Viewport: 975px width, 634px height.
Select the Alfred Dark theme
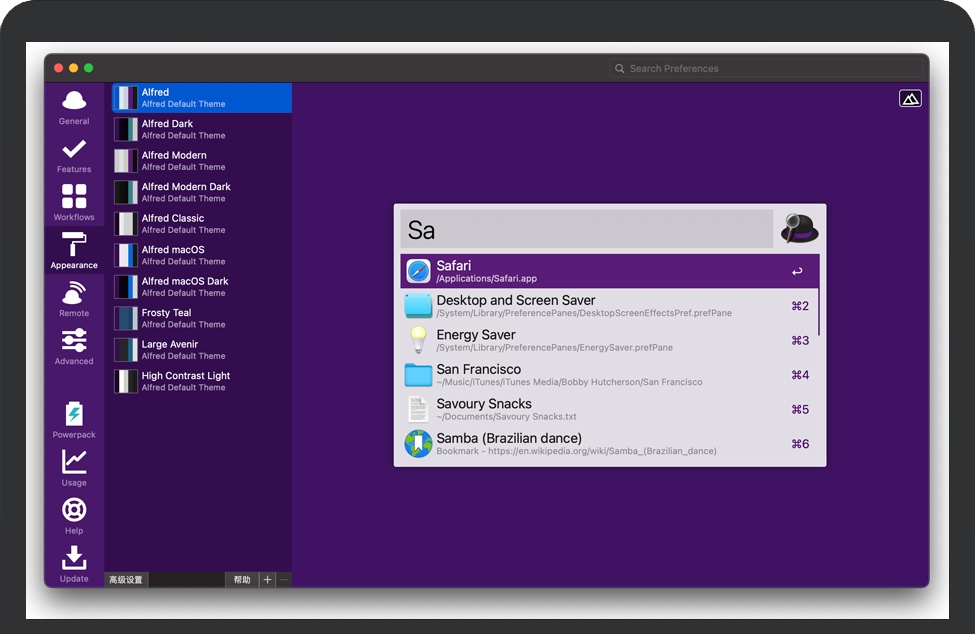202,129
